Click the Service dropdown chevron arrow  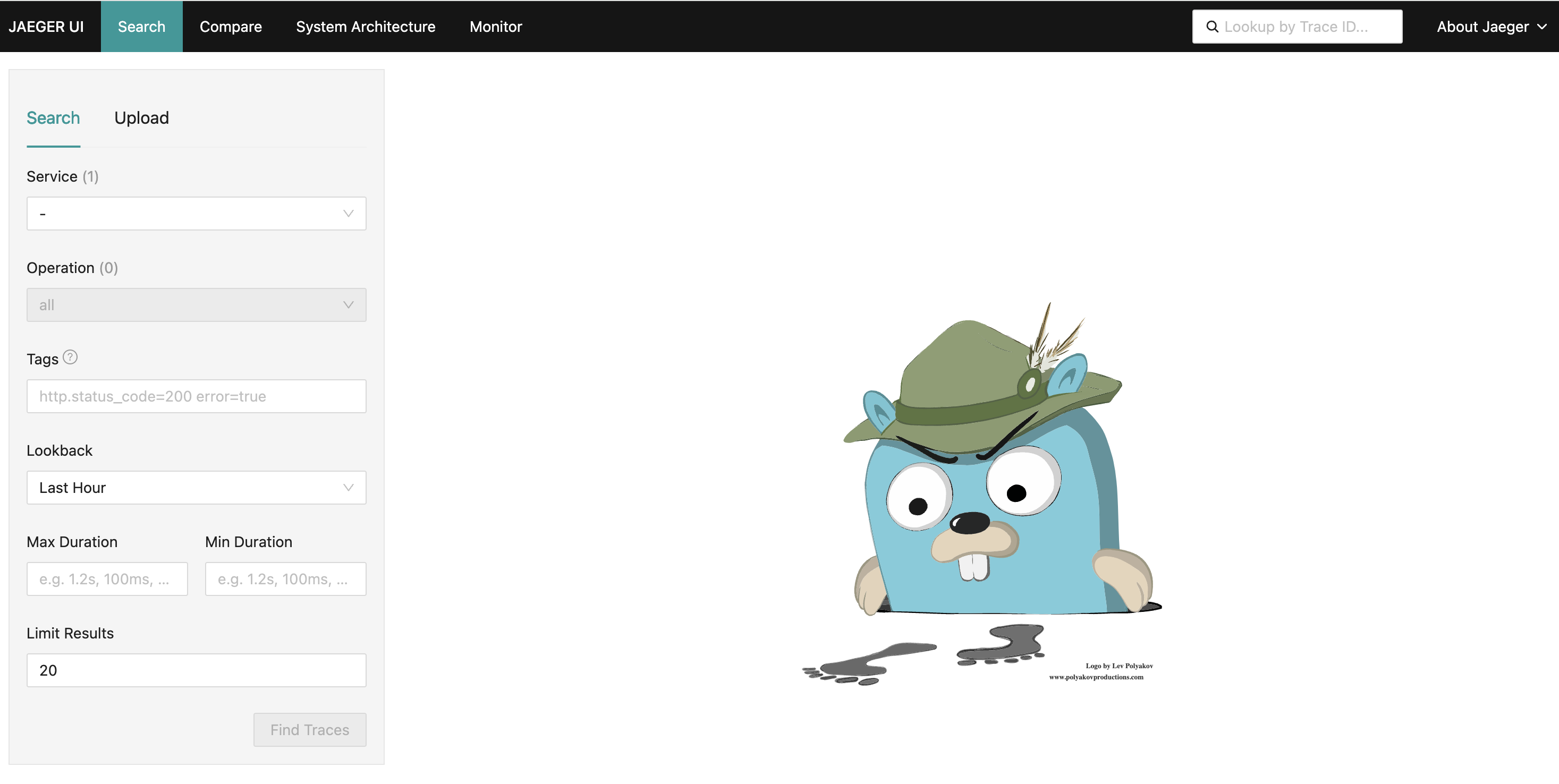click(x=348, y=214)
